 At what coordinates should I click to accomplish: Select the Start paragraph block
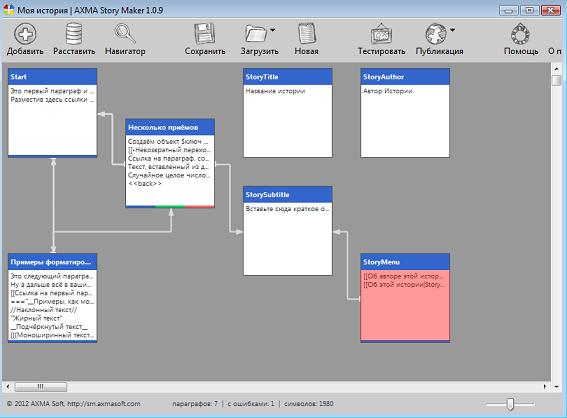click(52, 113)
